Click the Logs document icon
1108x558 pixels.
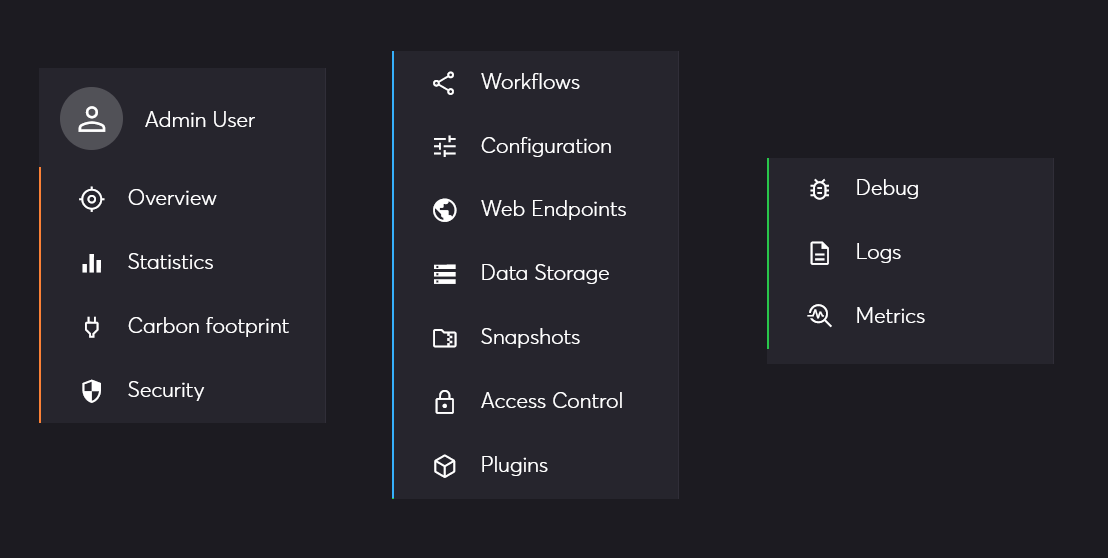(819, 253)
